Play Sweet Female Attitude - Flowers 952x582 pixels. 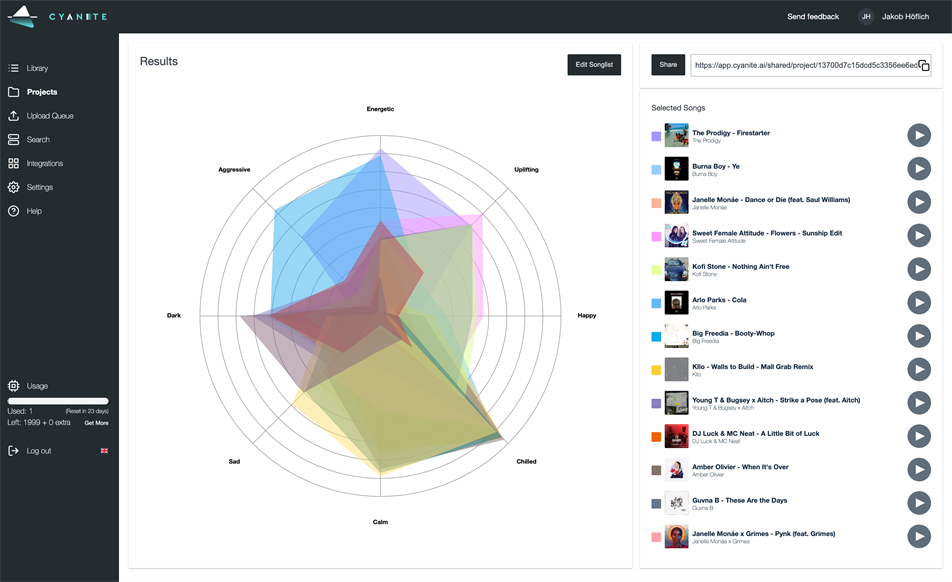919,235
